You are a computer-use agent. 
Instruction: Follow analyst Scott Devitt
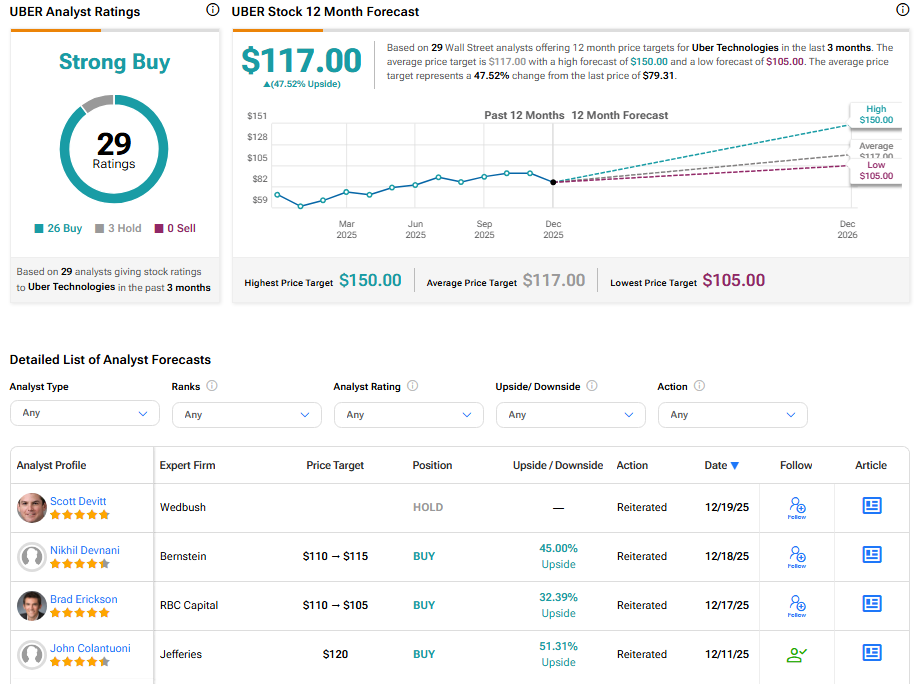click(796, 508)
